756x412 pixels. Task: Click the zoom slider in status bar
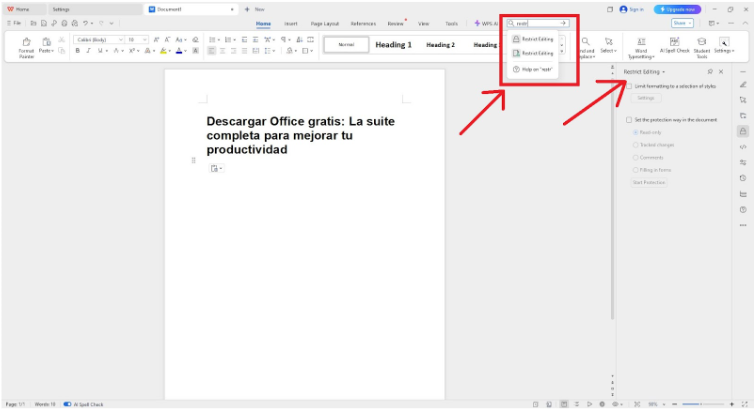pos(702,404)
